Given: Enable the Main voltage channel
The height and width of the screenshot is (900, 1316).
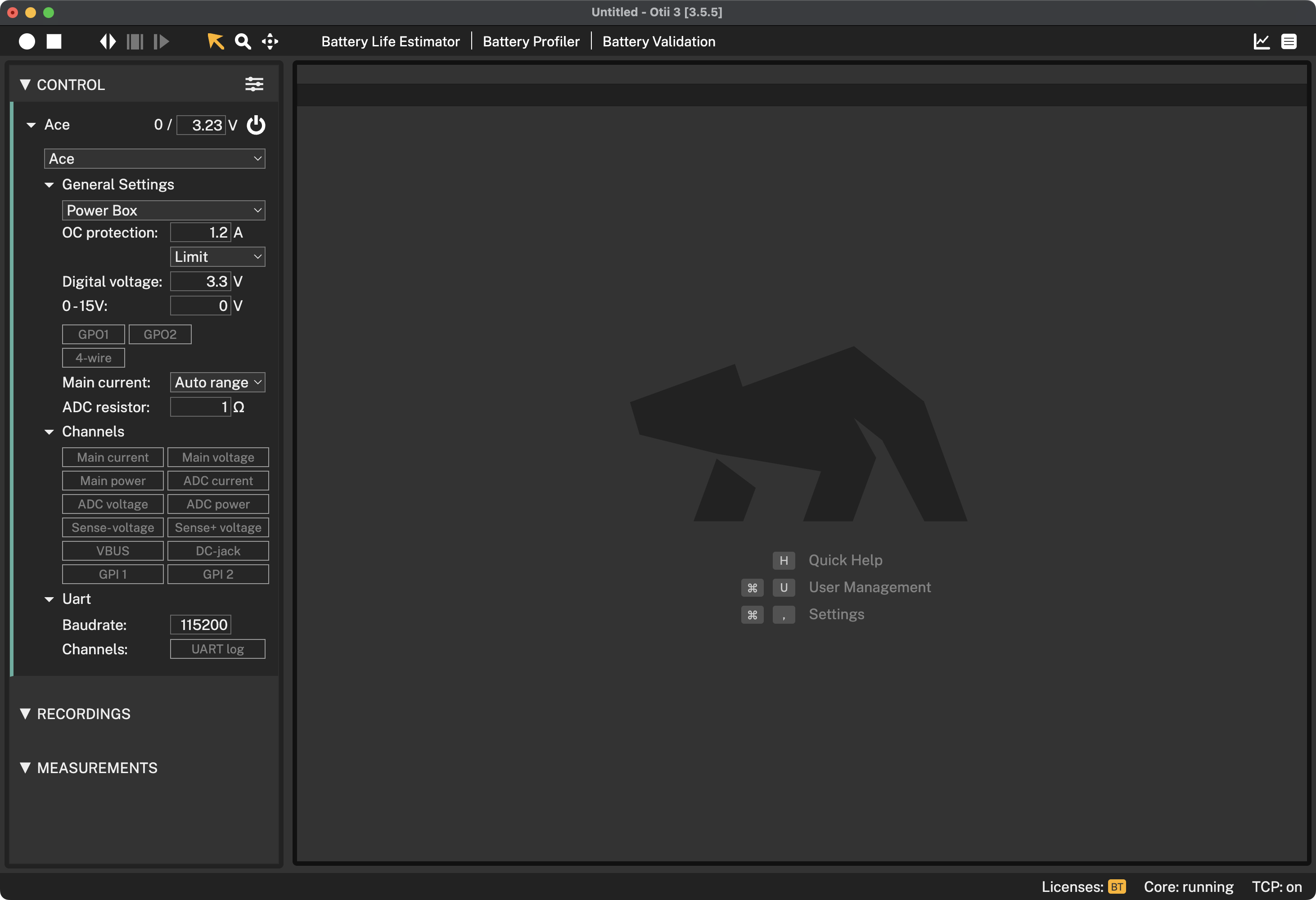Looking at the screenshot, I should tap(218, 457).
